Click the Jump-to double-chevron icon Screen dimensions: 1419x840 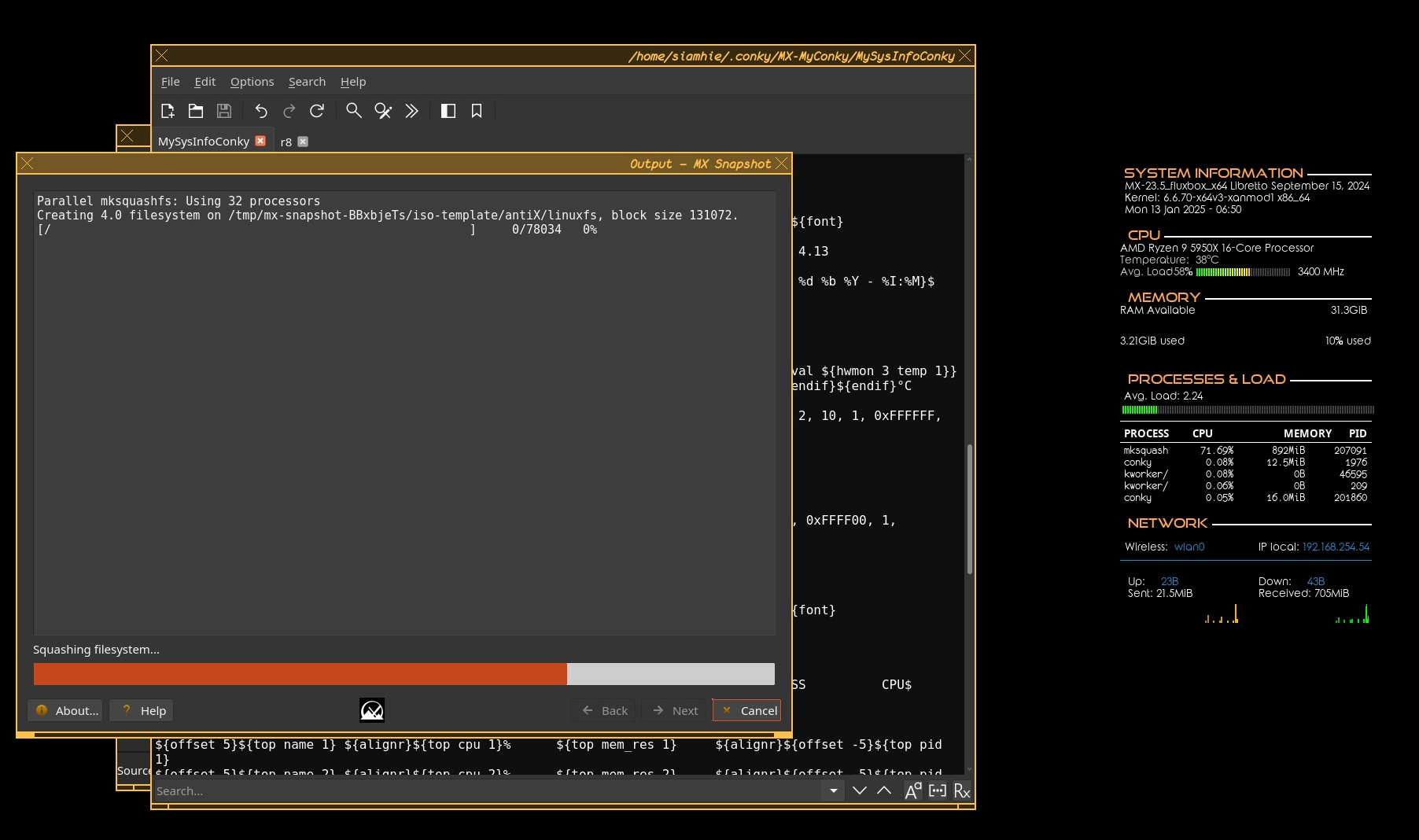(411, 111)
